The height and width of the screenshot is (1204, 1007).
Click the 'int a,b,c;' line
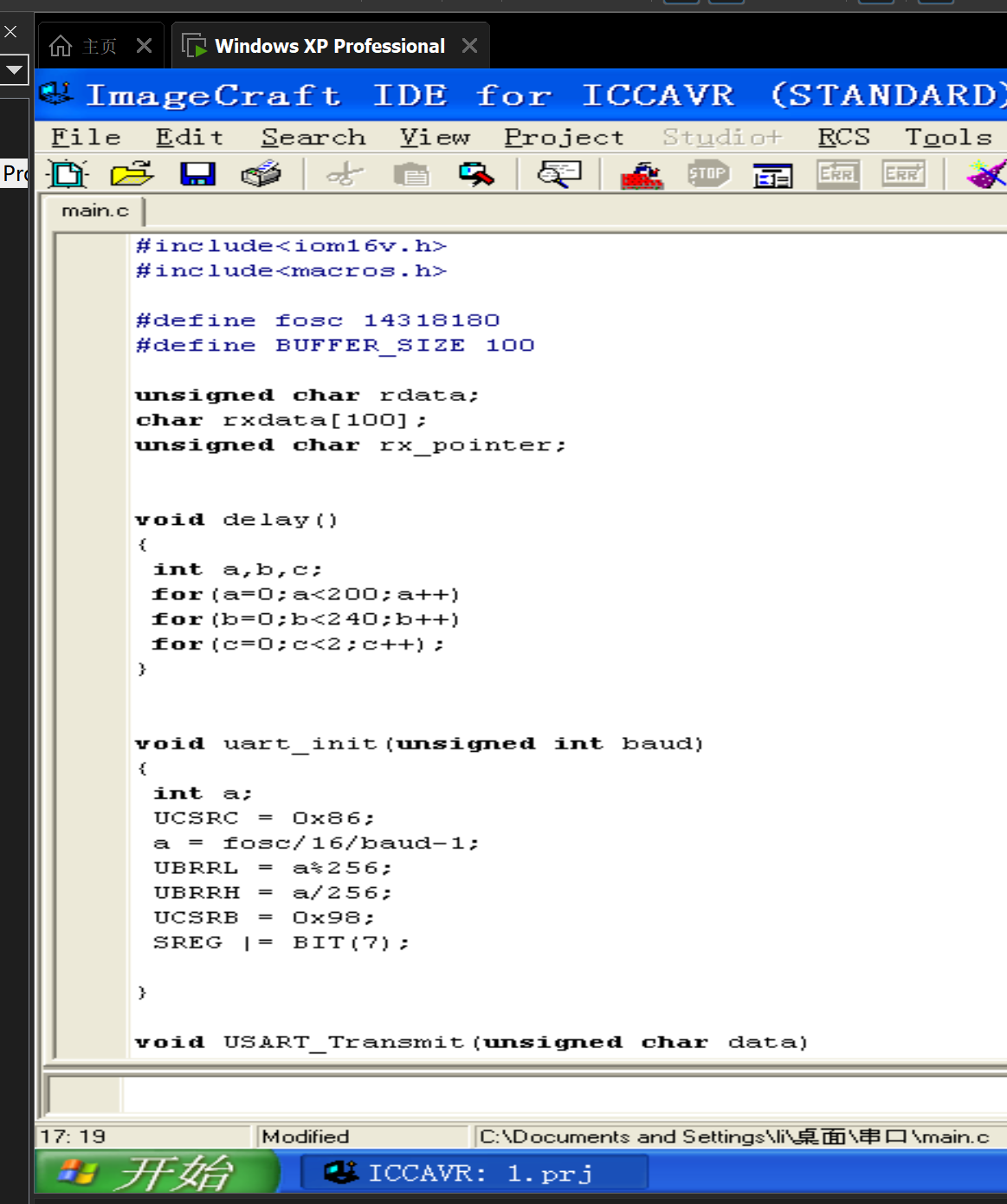[238, 569]
